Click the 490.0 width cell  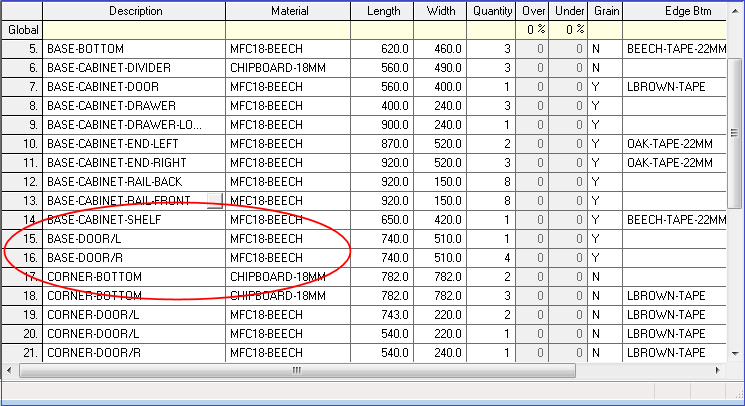[x=440, y=68]
